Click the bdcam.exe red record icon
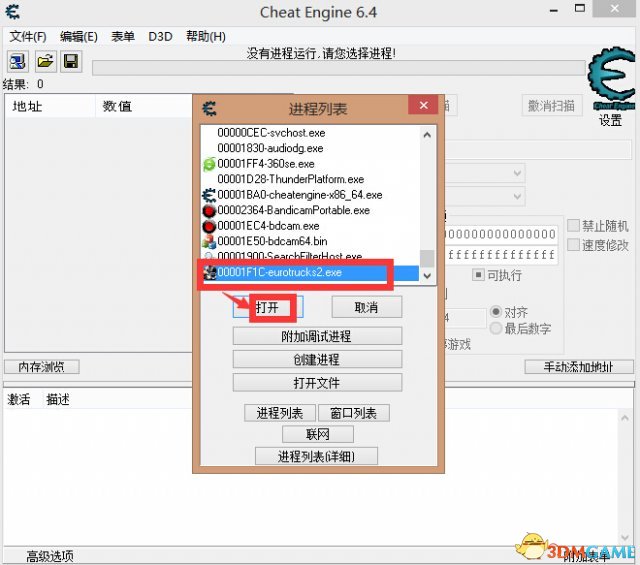 [x=209, y=226]
